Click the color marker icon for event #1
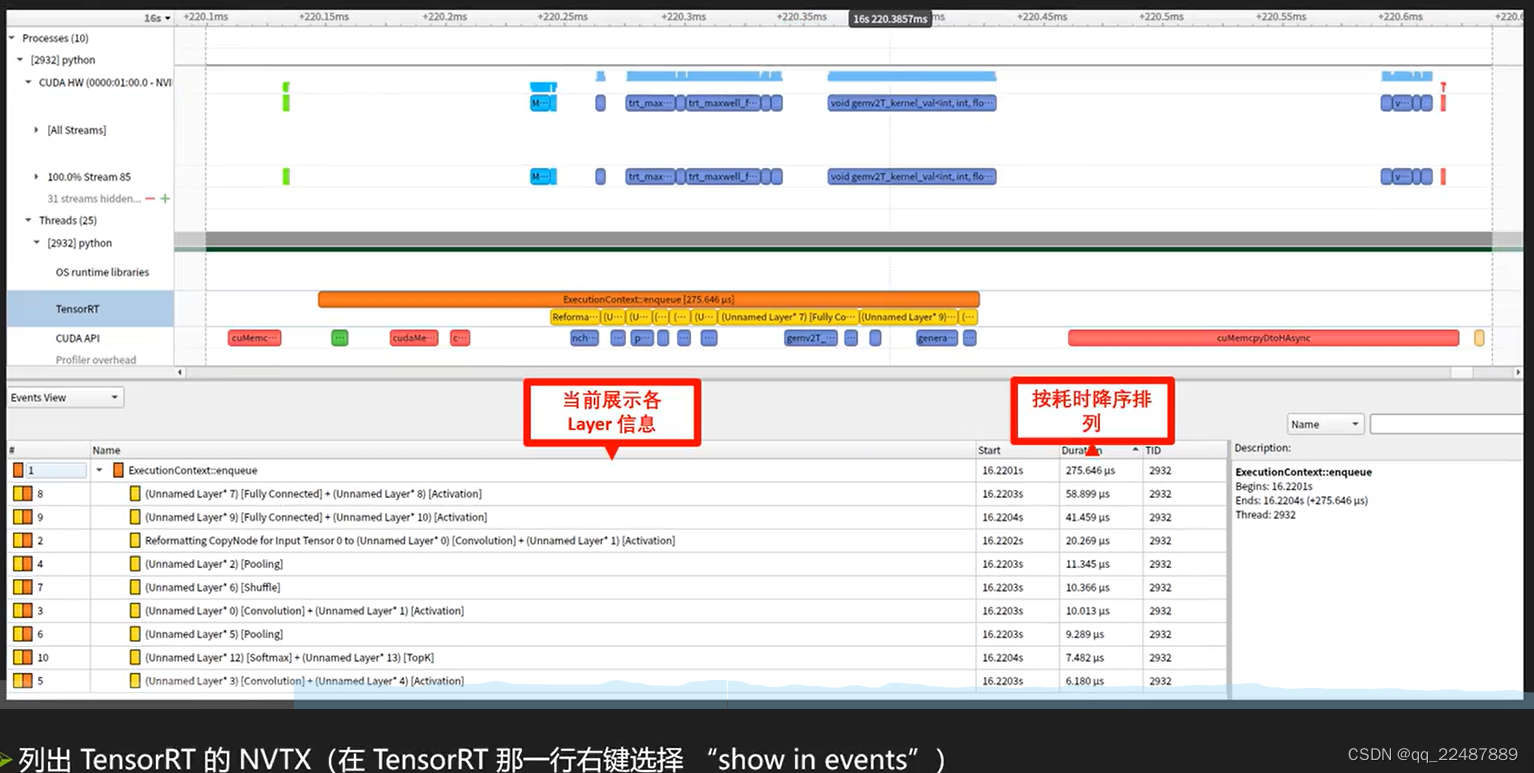The width and height of the screenshot is (1534, 773). point(18,470)
